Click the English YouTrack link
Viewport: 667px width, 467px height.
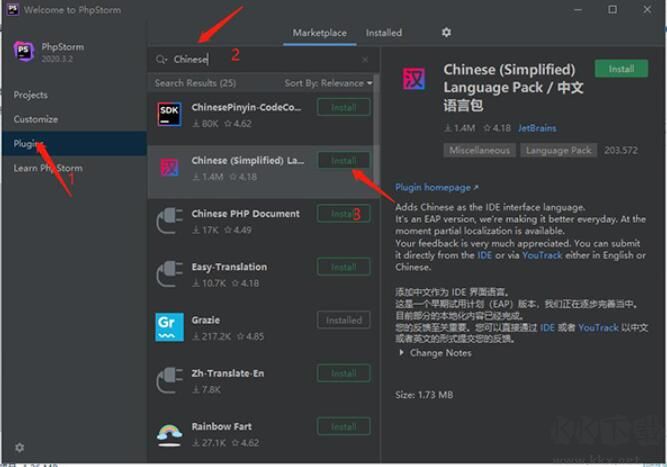pyautogui.click(x=542, y=255)
